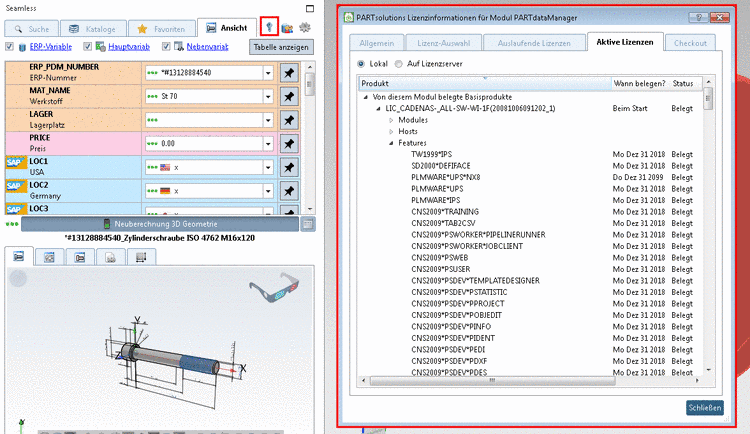Click the table icon right of Neuberechnung 3D Geometrie

[308, 223]
